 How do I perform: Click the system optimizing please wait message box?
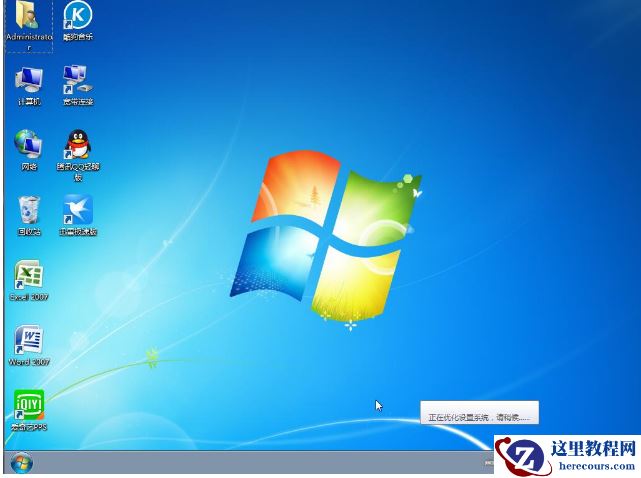click(x=479, y=413)
